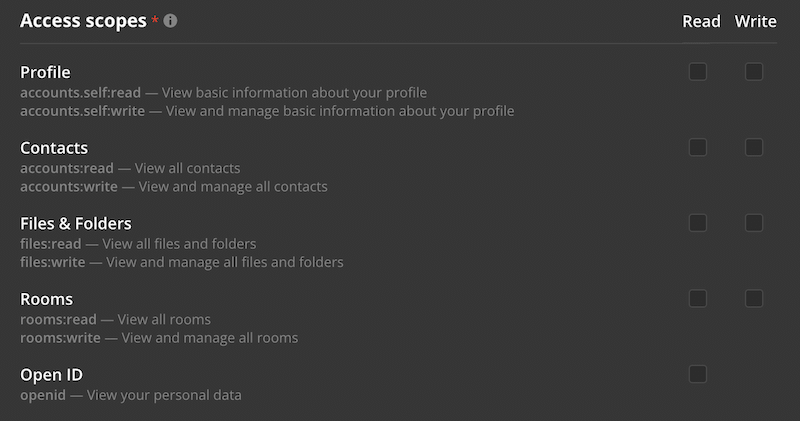Click the Files & Folders section title

[x=76, y=223]
